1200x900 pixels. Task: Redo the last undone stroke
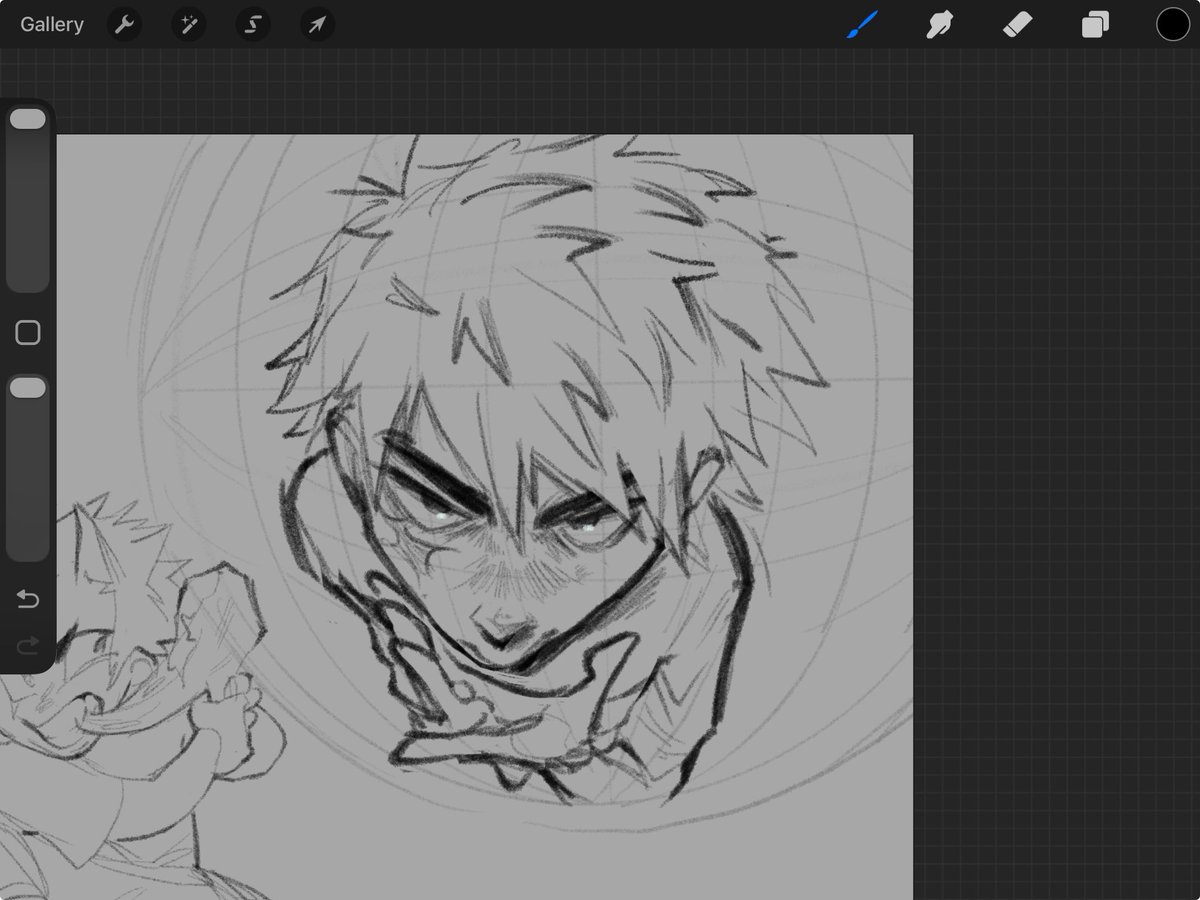pos(28,645)
